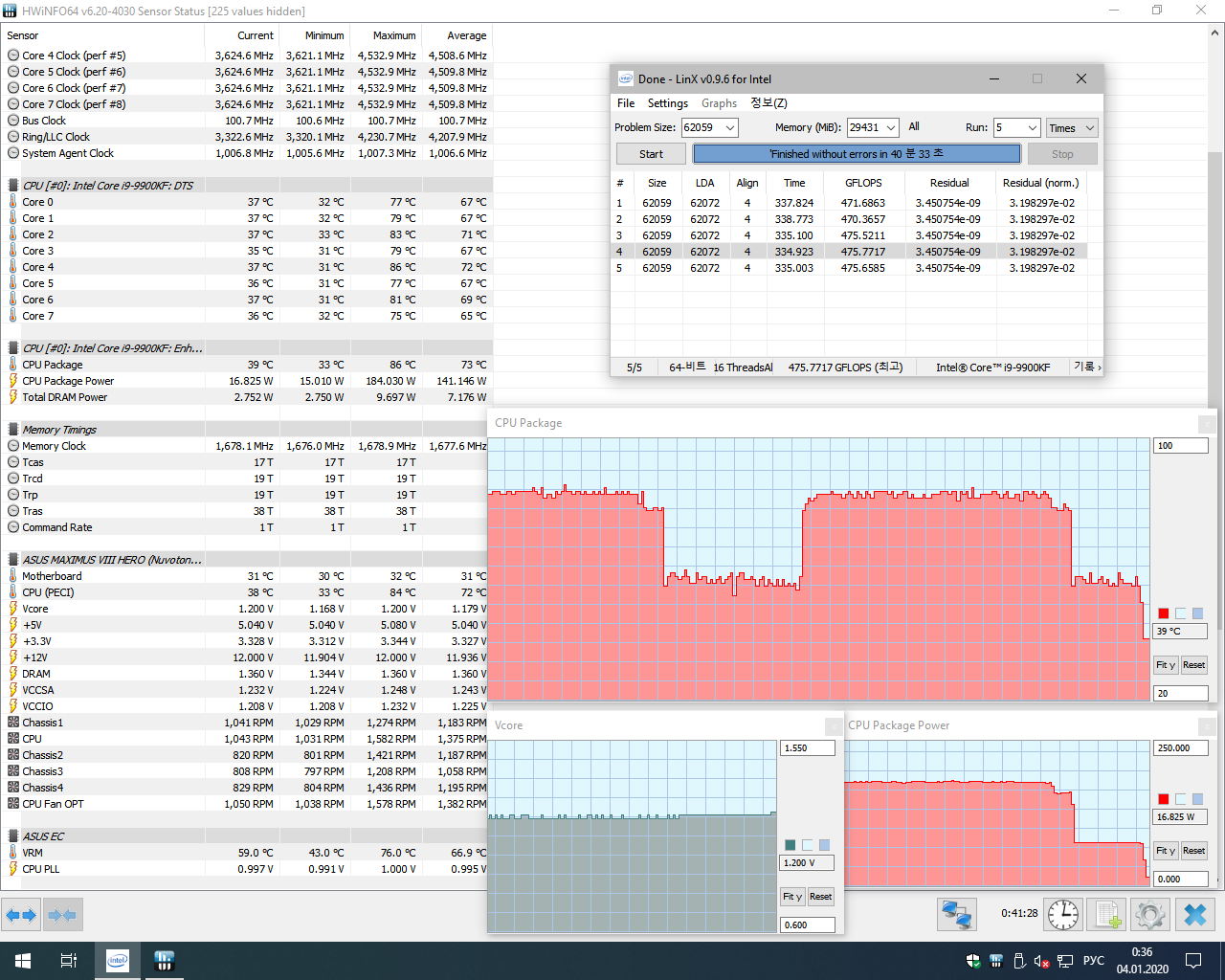
Task: Select LinX result row 4 with 475.7717 GFLOPS
Action: 850,252
